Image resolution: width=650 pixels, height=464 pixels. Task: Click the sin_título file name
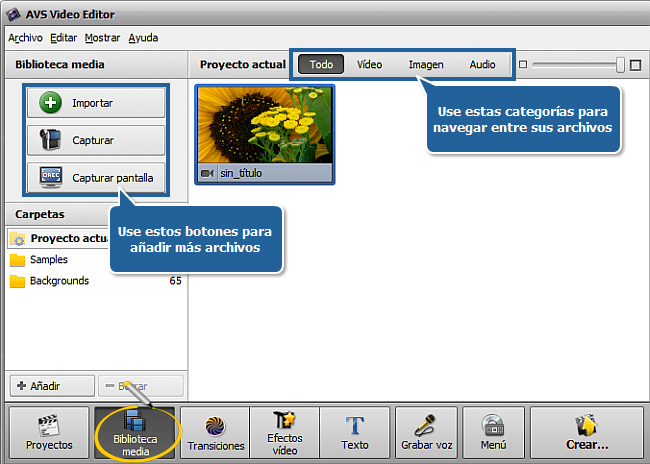[x=241, y=173]
